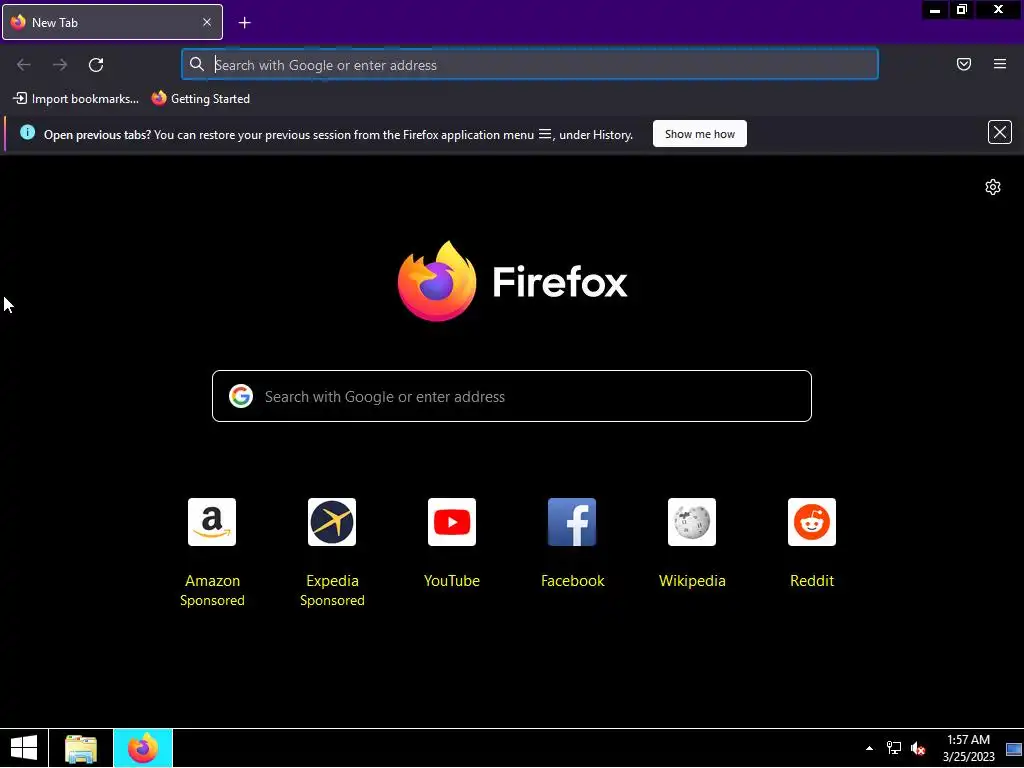Focus the address bar search field
The height and width of the screenshot is (768, 1024).
pos(530,65)
